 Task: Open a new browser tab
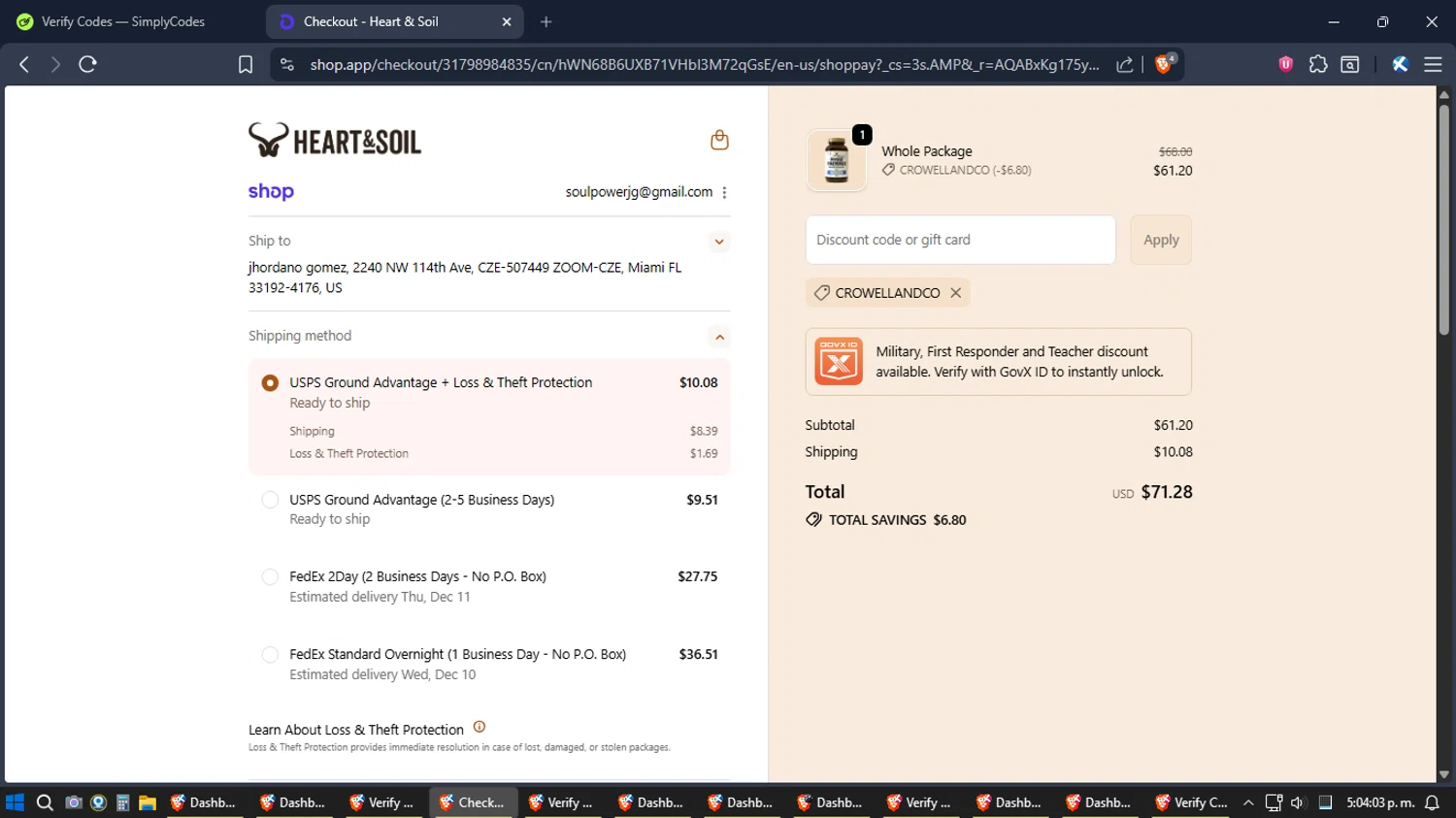(x=546, y=21)
